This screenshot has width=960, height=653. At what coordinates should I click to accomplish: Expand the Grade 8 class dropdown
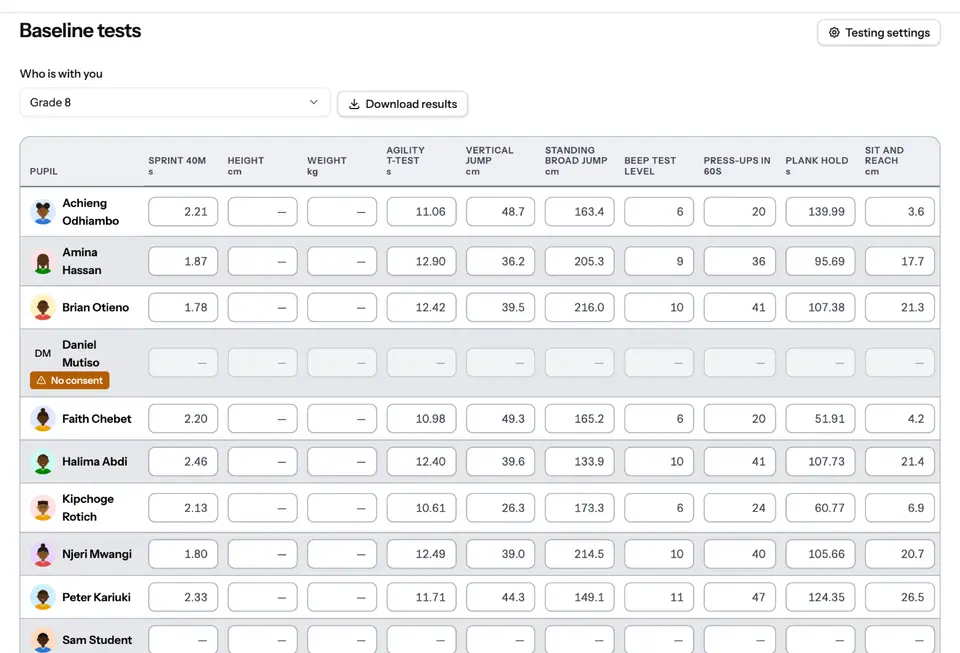174,102
